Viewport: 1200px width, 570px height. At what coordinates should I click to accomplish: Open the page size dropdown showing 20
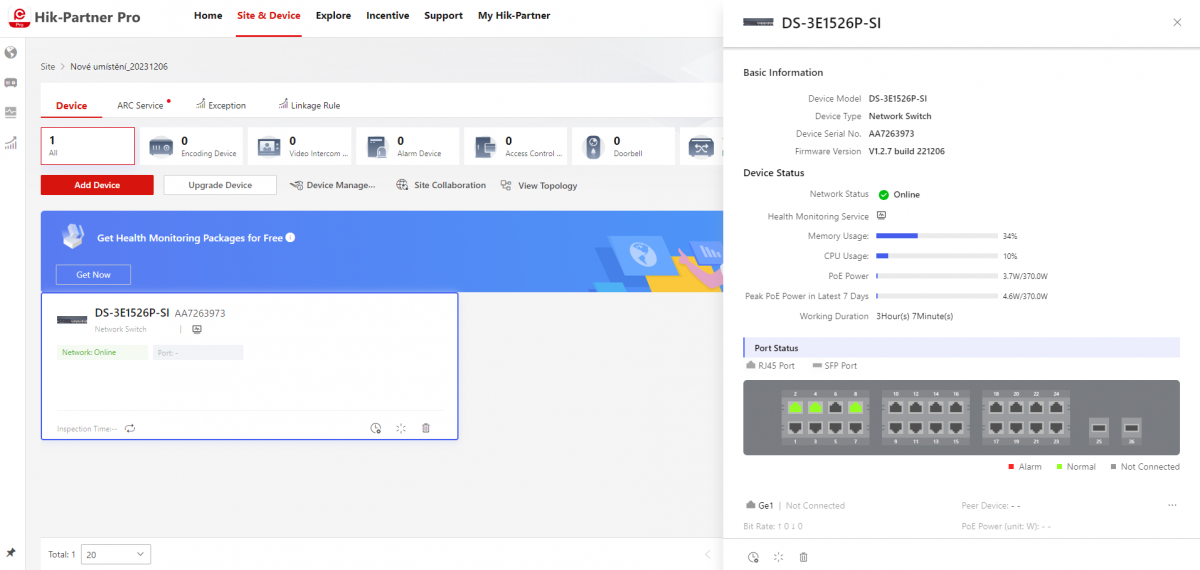click(x=116, y=554)
